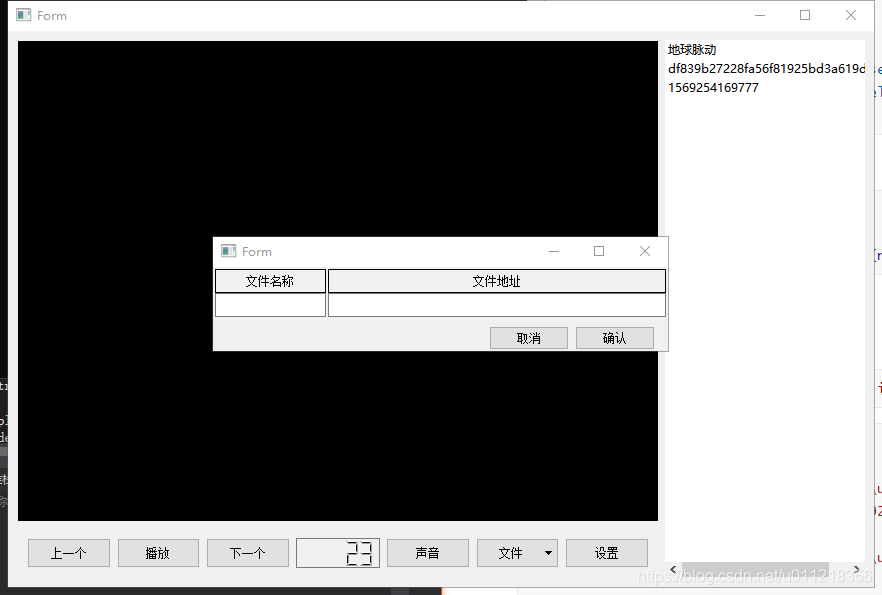
Task: Click the horizontal scrollbar thumb of the list
Action: (755, 569)
